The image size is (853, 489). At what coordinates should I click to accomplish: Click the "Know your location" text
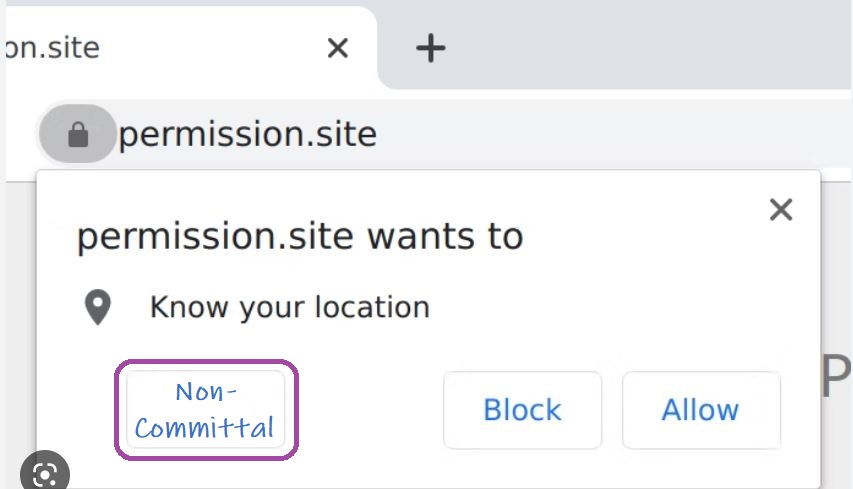point(290,307)
